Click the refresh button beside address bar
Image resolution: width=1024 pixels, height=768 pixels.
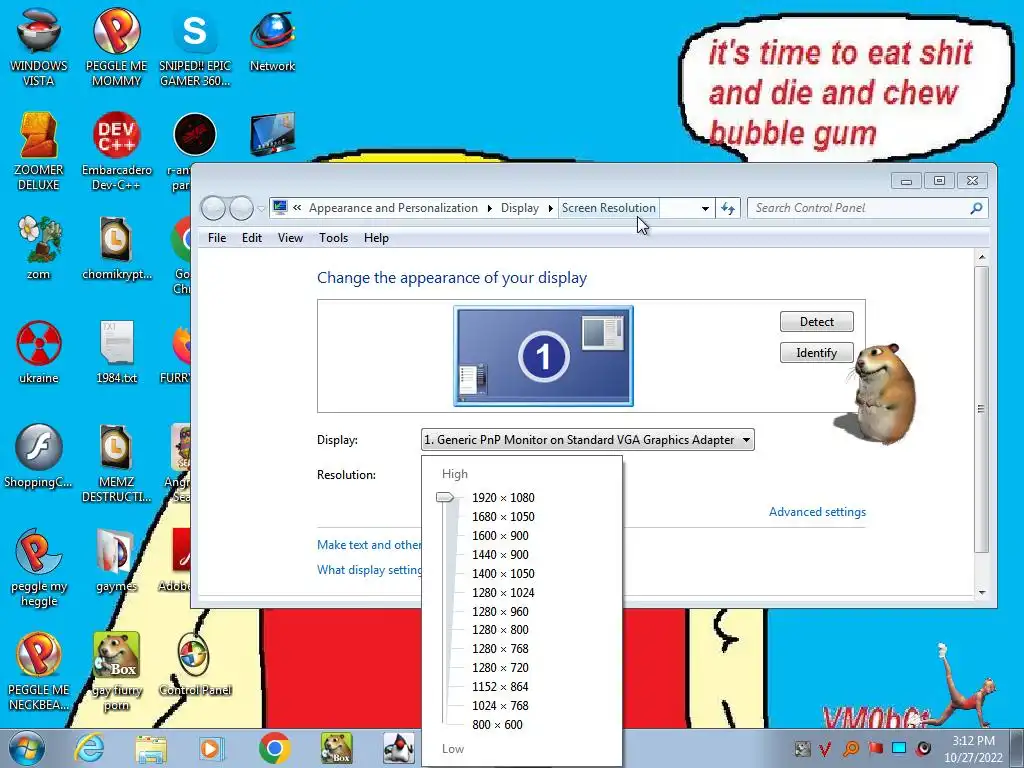pyautogui.click(x=728, y=208)
